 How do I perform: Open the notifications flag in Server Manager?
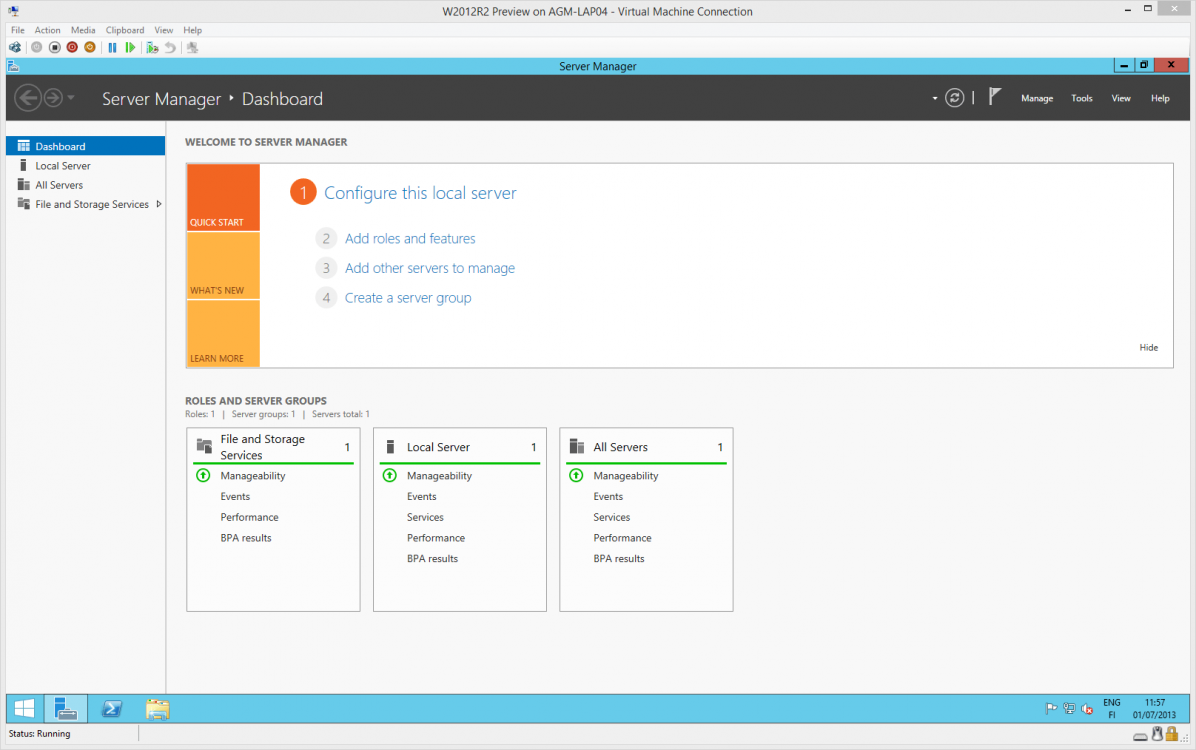coord(995,97)
